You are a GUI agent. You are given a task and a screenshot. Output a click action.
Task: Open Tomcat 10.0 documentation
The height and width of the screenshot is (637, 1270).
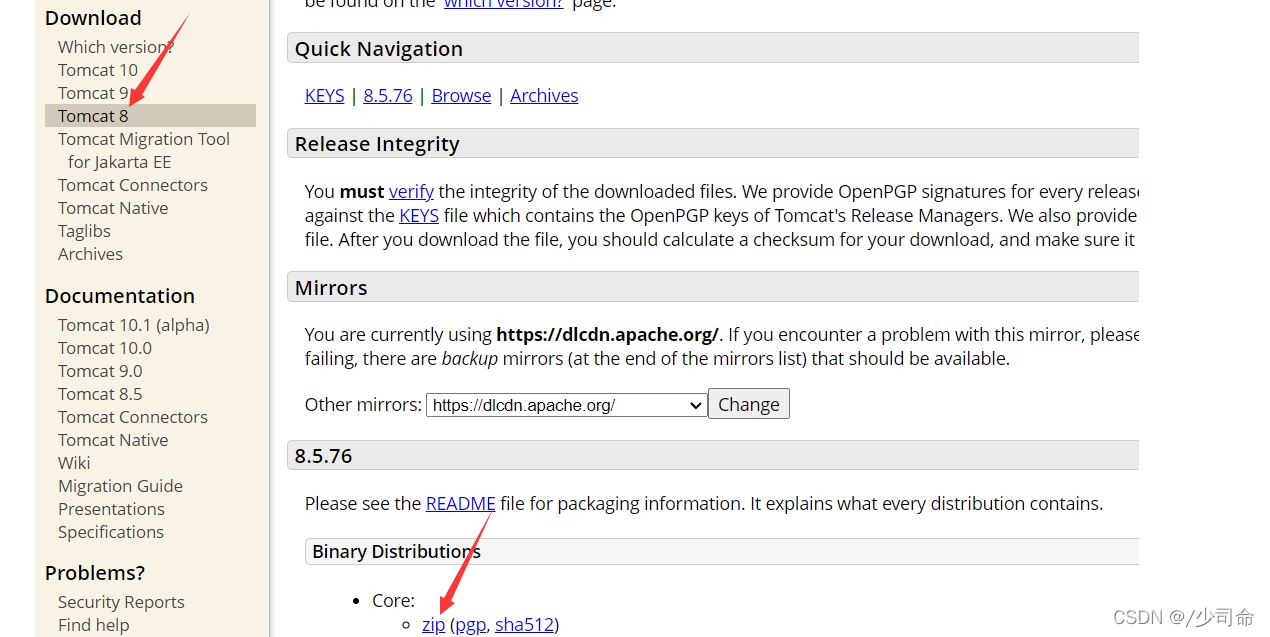105,348
